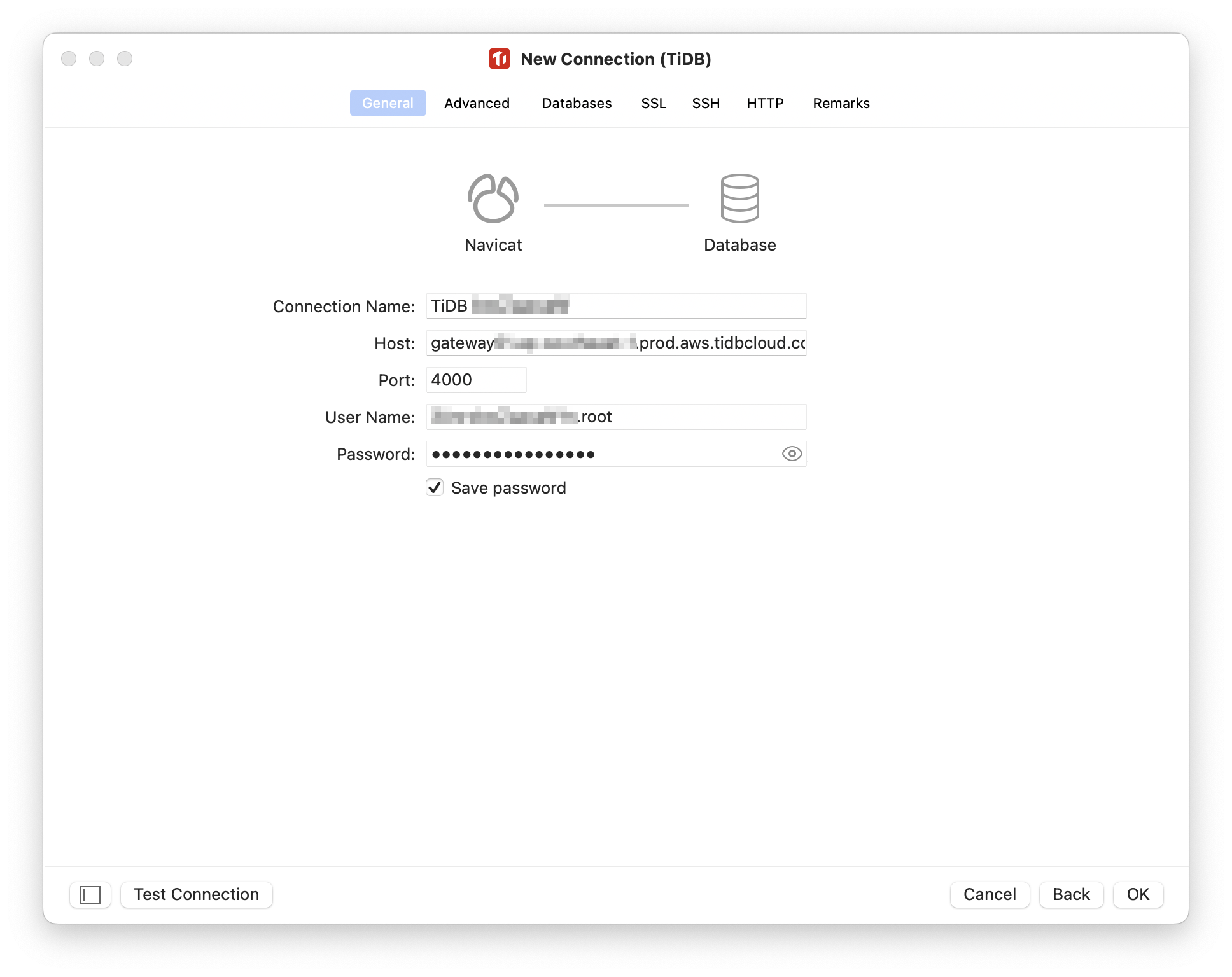This screenshot has width=1232, height=977.
Task: Edit the Port number field
Action: (476, 380)
